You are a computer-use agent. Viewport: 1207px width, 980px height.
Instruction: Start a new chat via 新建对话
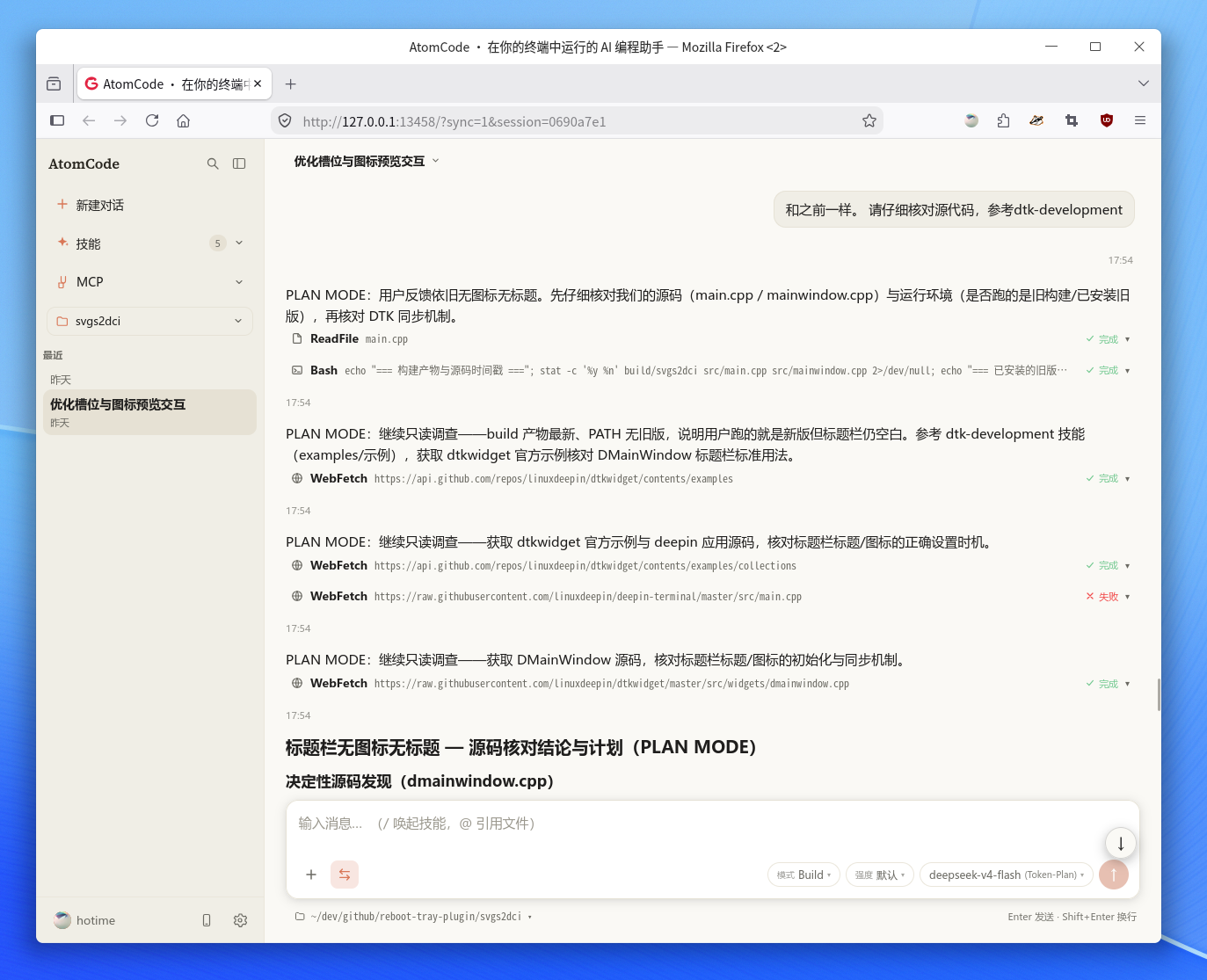[x=149, y=205]
